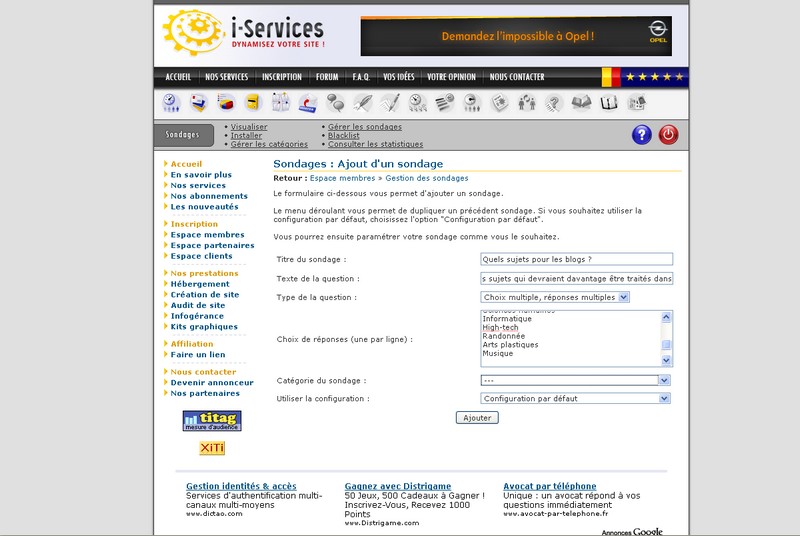Open 'Type de la question' dropdown
The image size is (800, 536).
click(x=555, y=297)
